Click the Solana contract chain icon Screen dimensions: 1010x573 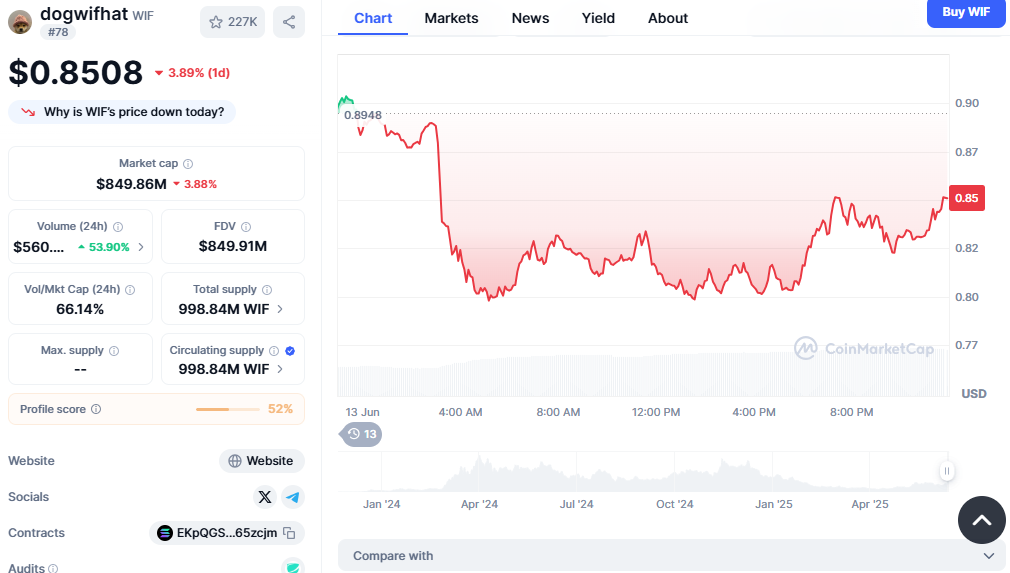click(x=165, y=533)
